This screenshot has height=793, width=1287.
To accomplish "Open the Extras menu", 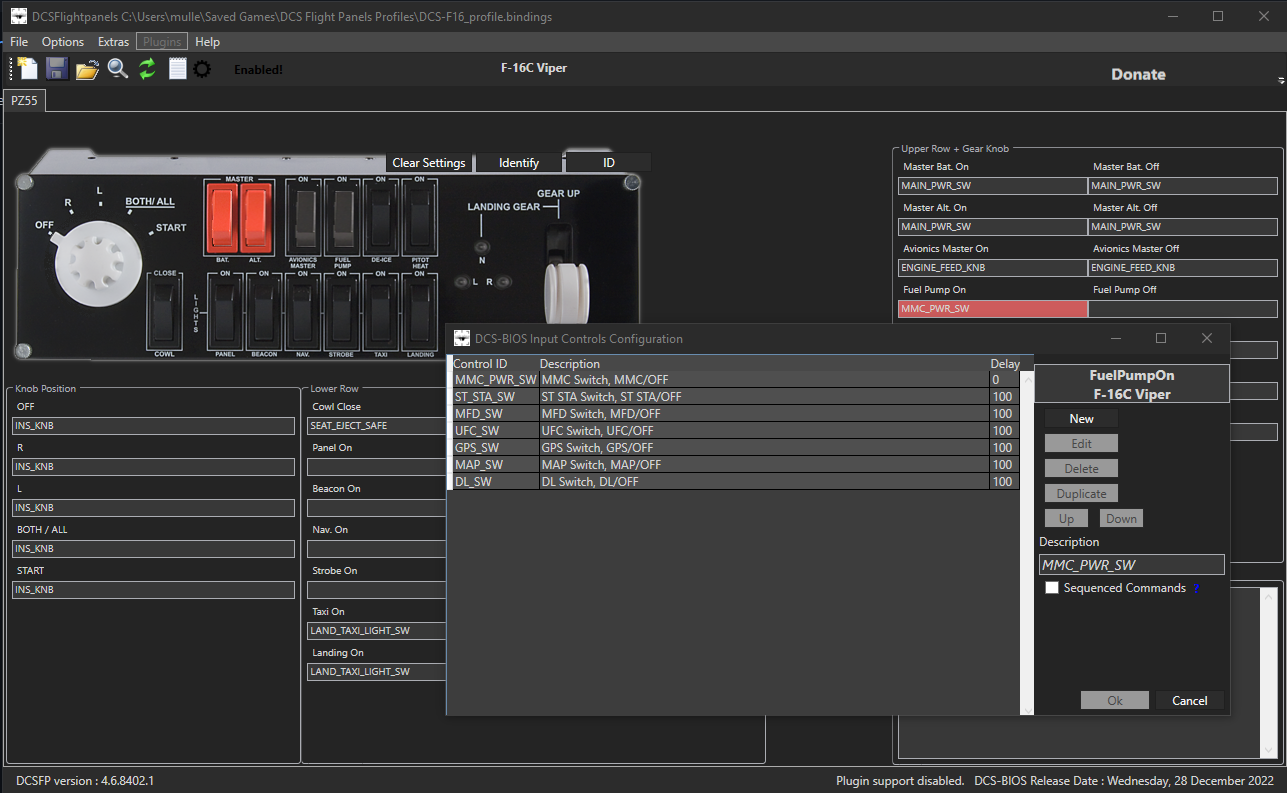I will coord(113,42).
